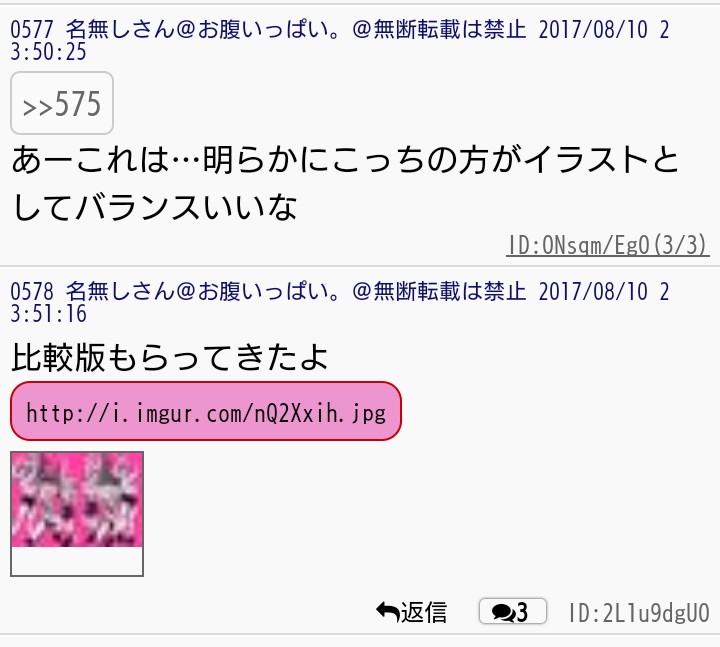
Task: Click the white caption area under thumbnail
Action: [x=77, y=561]
